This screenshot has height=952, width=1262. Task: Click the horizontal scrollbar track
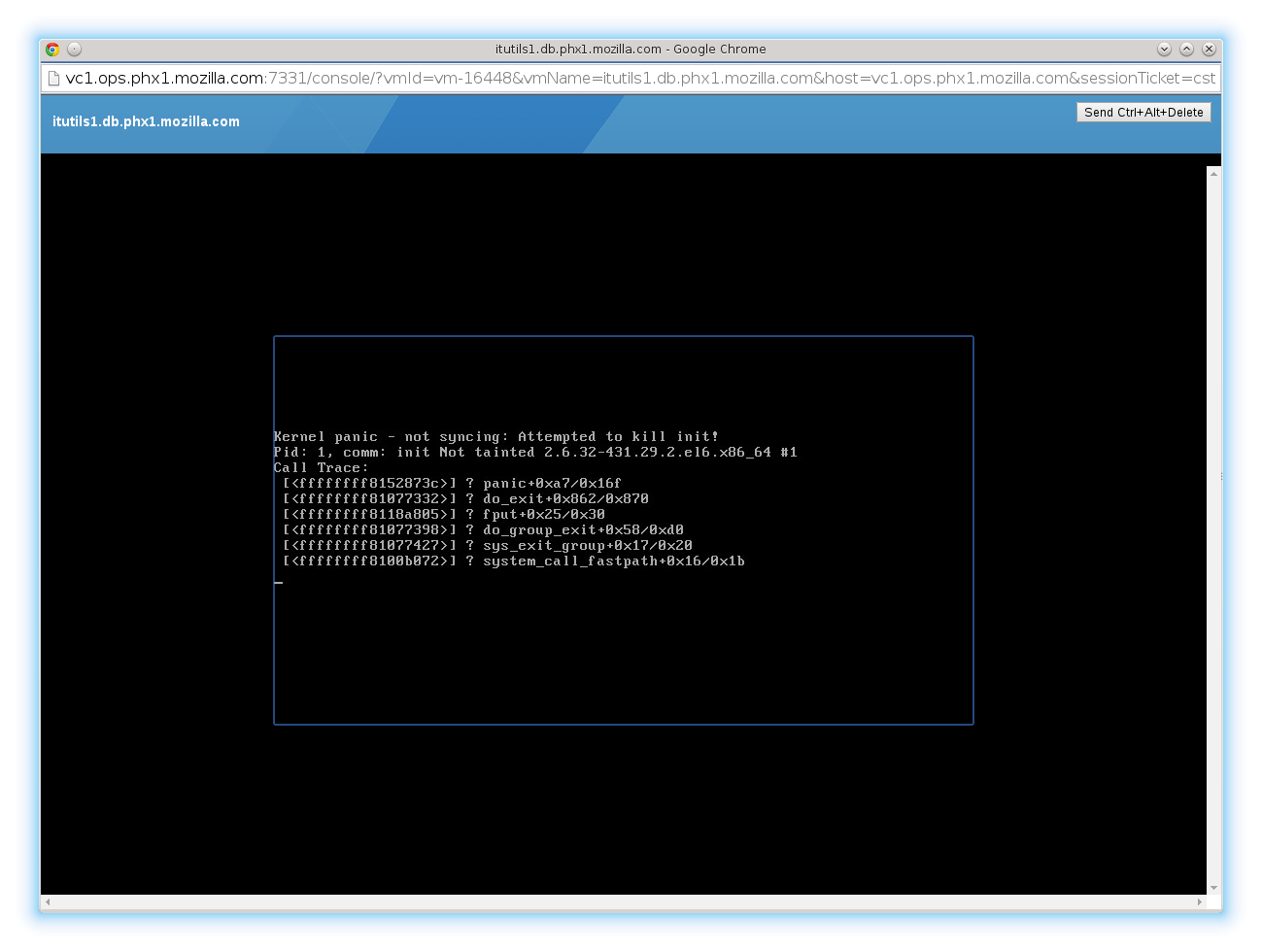[x=623, y=901]
